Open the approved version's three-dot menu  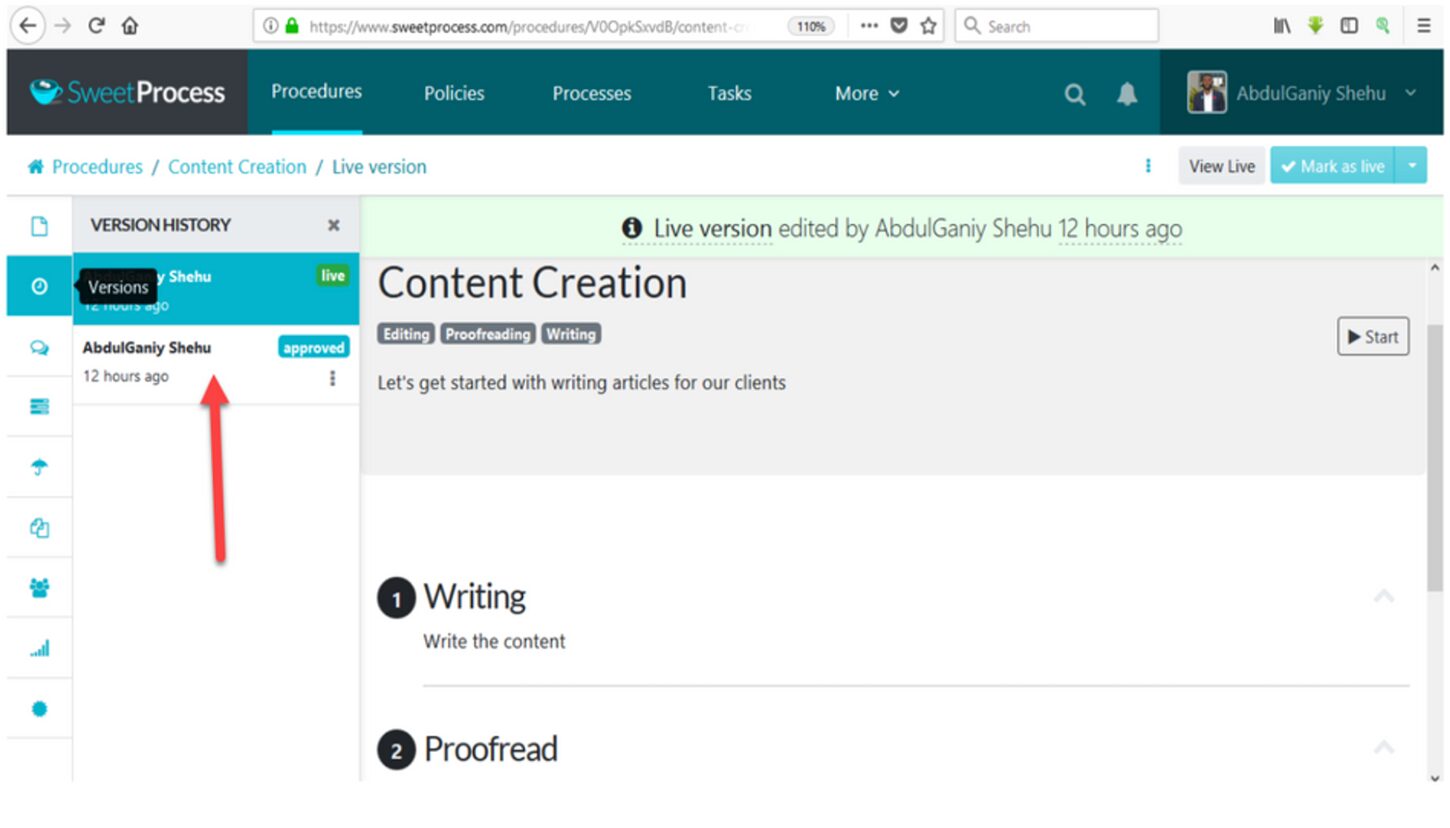[332, 378]
